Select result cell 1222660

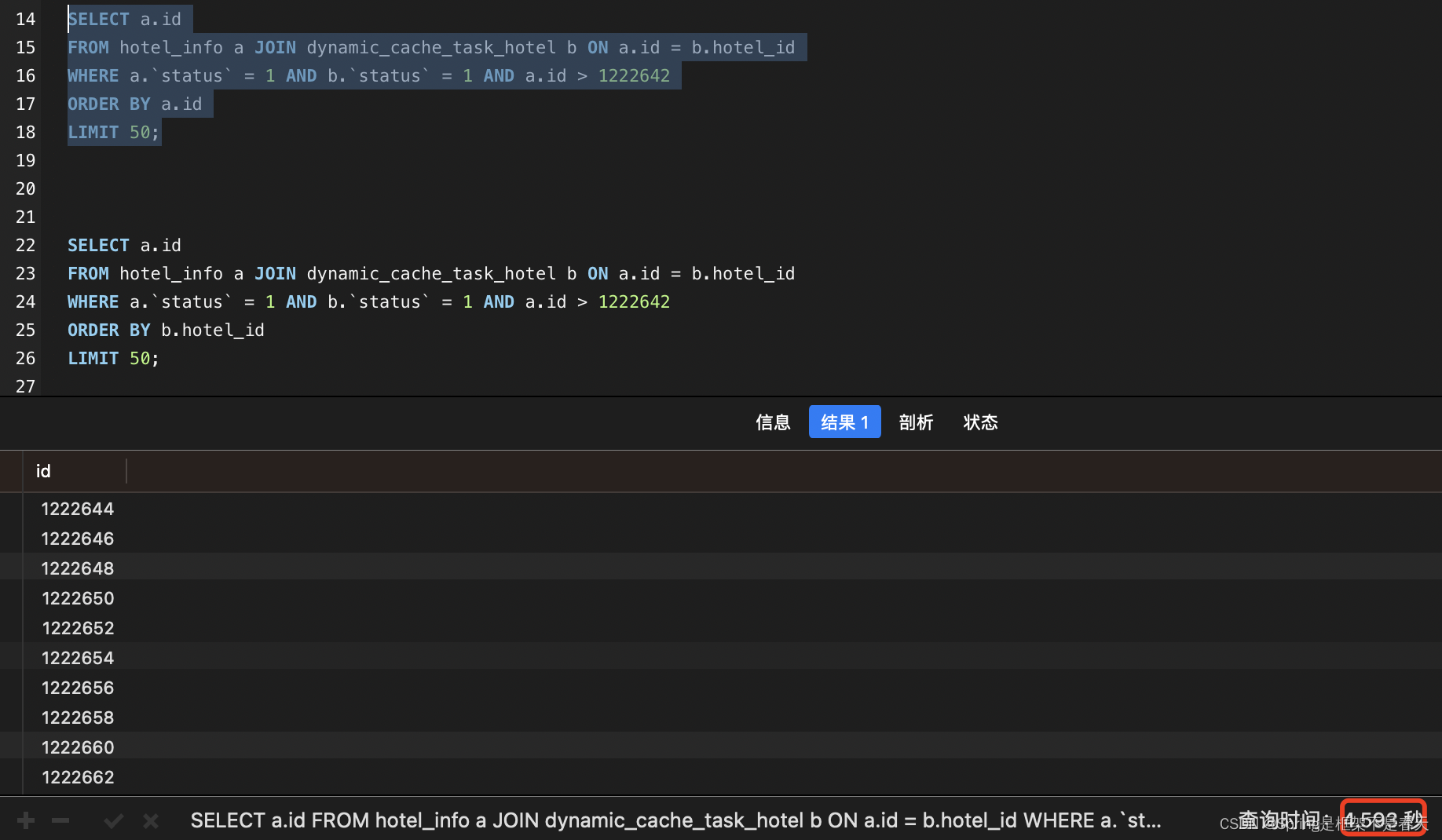(78, 747)
